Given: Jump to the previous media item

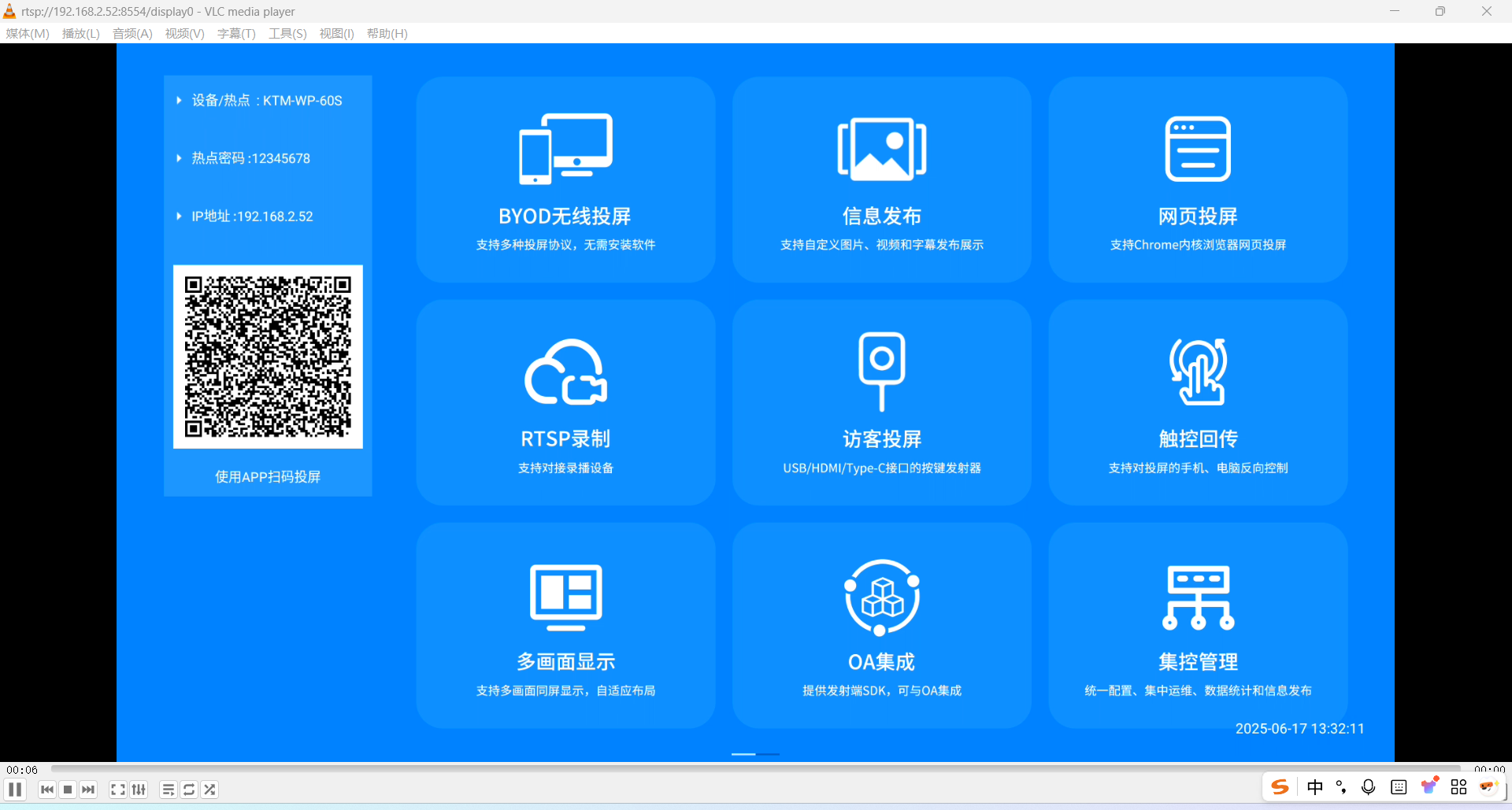Looking at the screenshot, I should (x=47, y=790).
